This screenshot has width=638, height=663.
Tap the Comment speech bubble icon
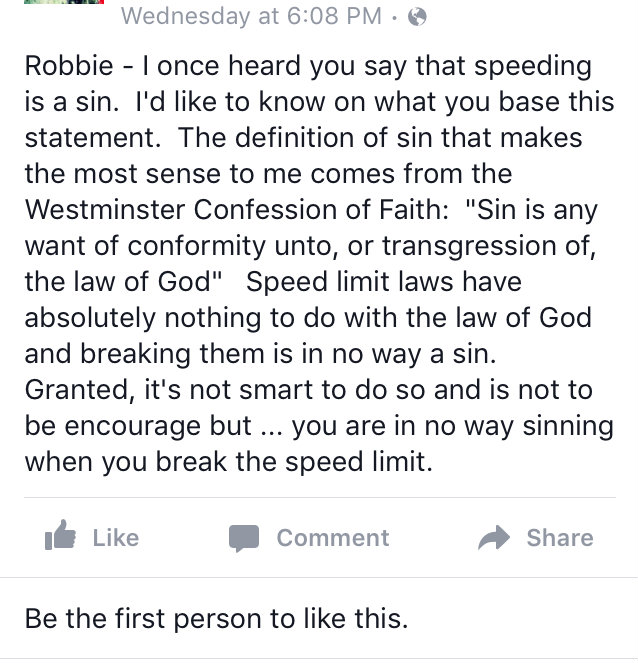pyautogui.click(x=244, y=538)
